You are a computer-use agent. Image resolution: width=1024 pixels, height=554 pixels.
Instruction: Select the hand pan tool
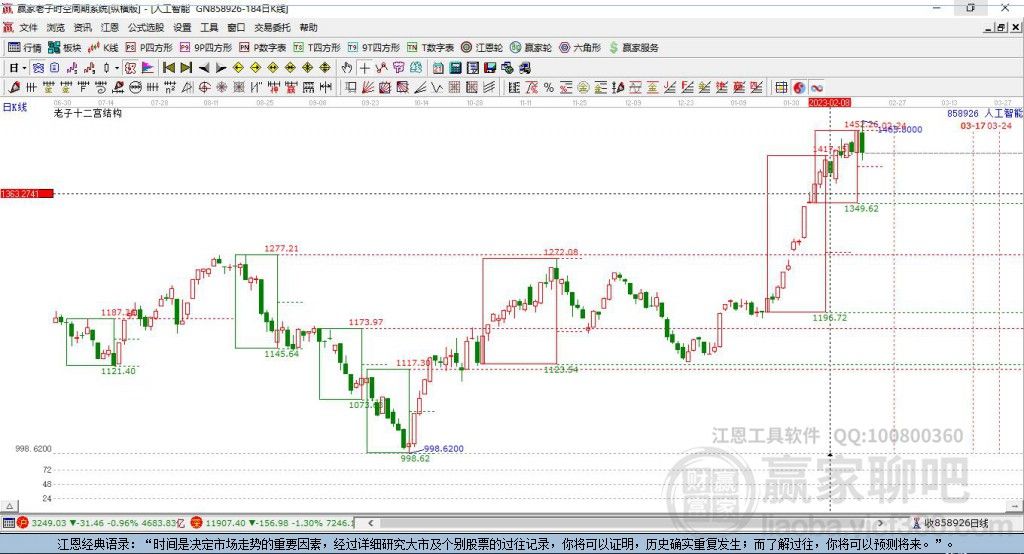point(347,67)
